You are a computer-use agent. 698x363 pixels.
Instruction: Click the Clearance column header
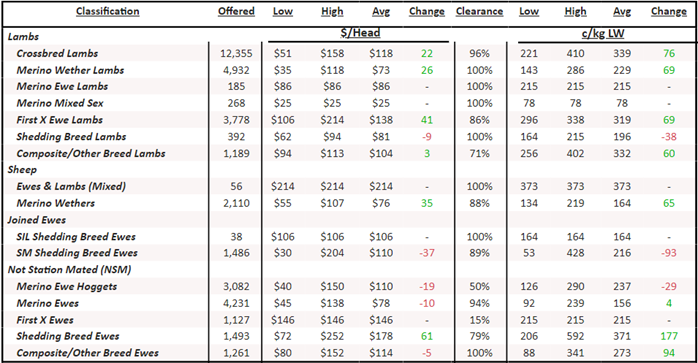click(x=479, y=12)
